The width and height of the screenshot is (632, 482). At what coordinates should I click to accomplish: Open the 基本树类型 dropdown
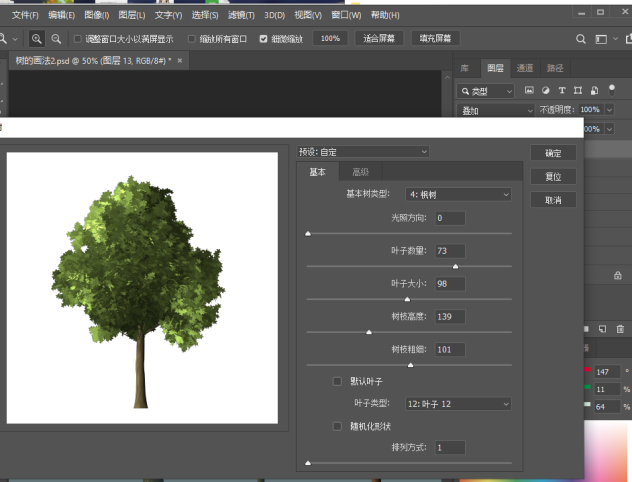coord(458,194)
